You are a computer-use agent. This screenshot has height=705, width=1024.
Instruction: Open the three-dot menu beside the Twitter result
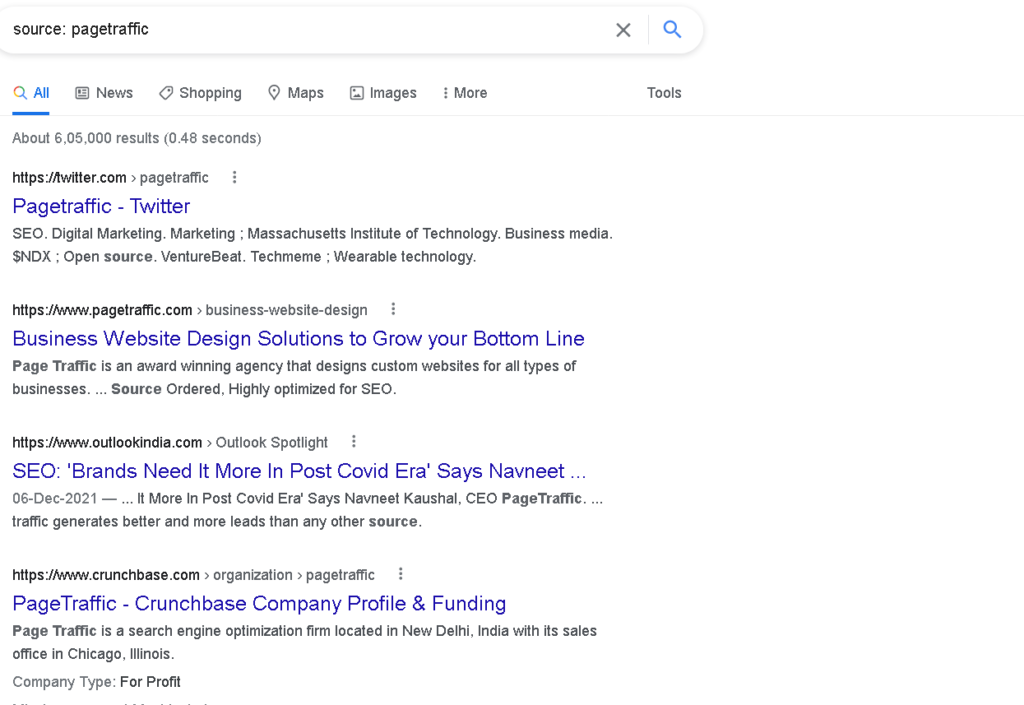click(x=233, y=176)
